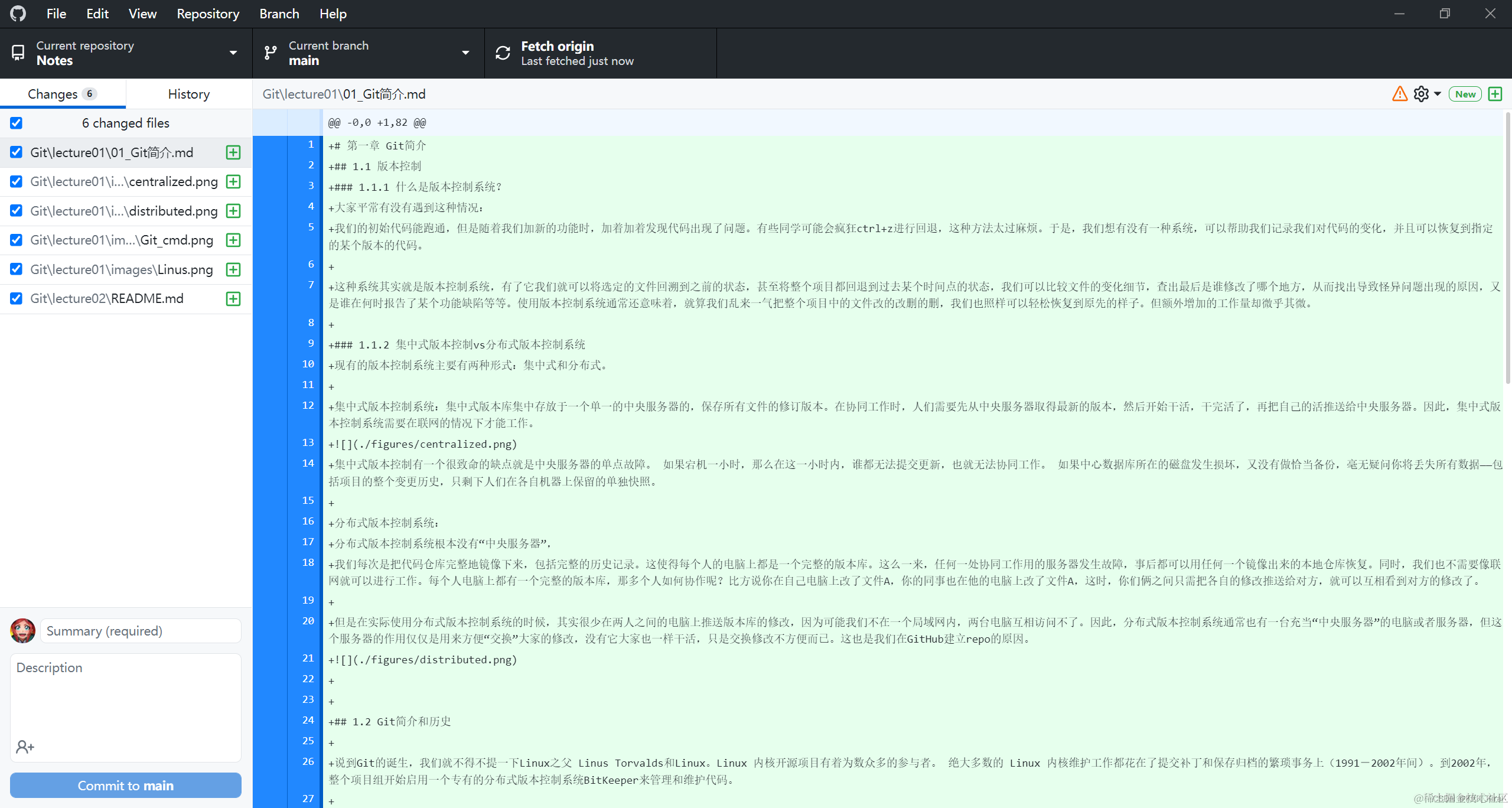The height and width of the screenshot is (808, 1512).
Task: Click the Commit to main button
Action: [x=125, y=785]
